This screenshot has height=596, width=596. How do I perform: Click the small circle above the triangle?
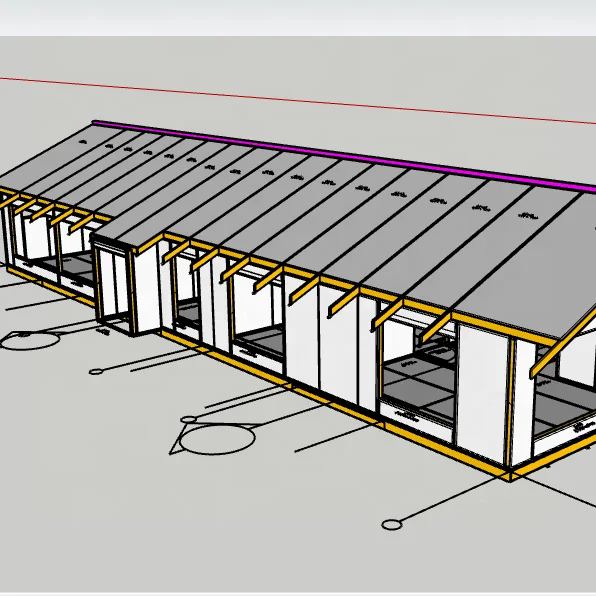coord(188,420)
